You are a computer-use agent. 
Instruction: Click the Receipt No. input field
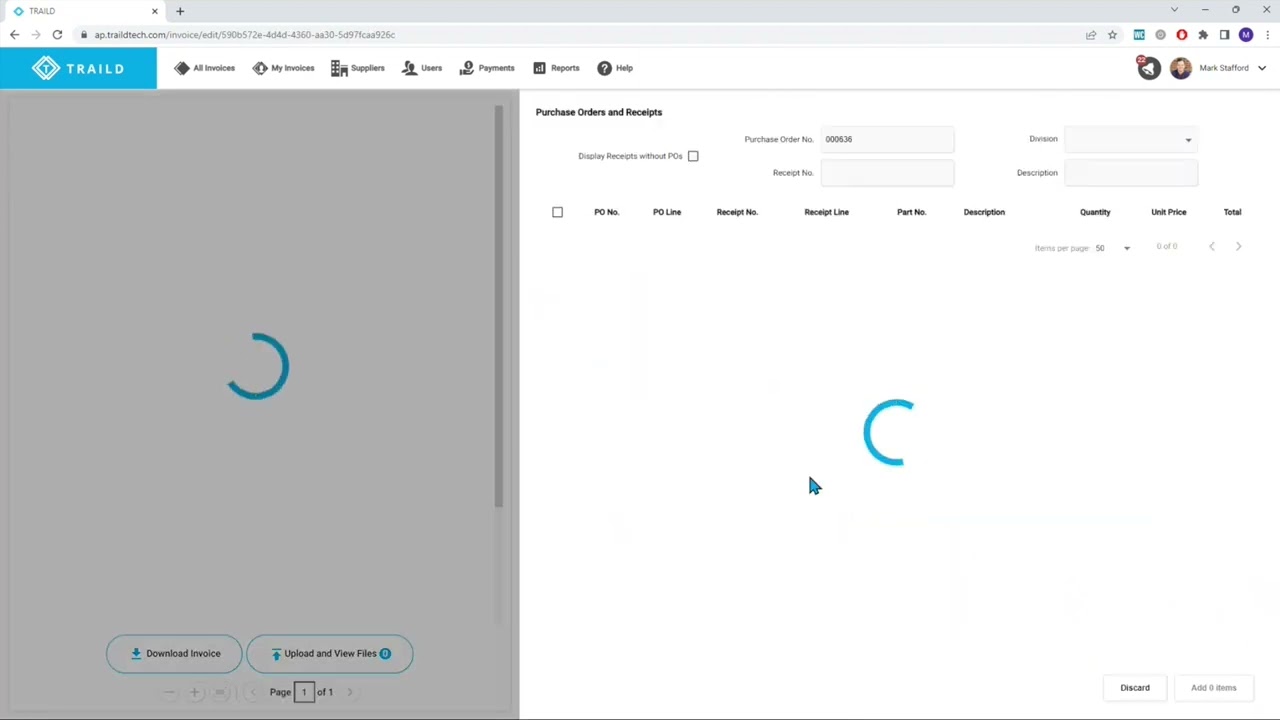[x=887, y=173]
